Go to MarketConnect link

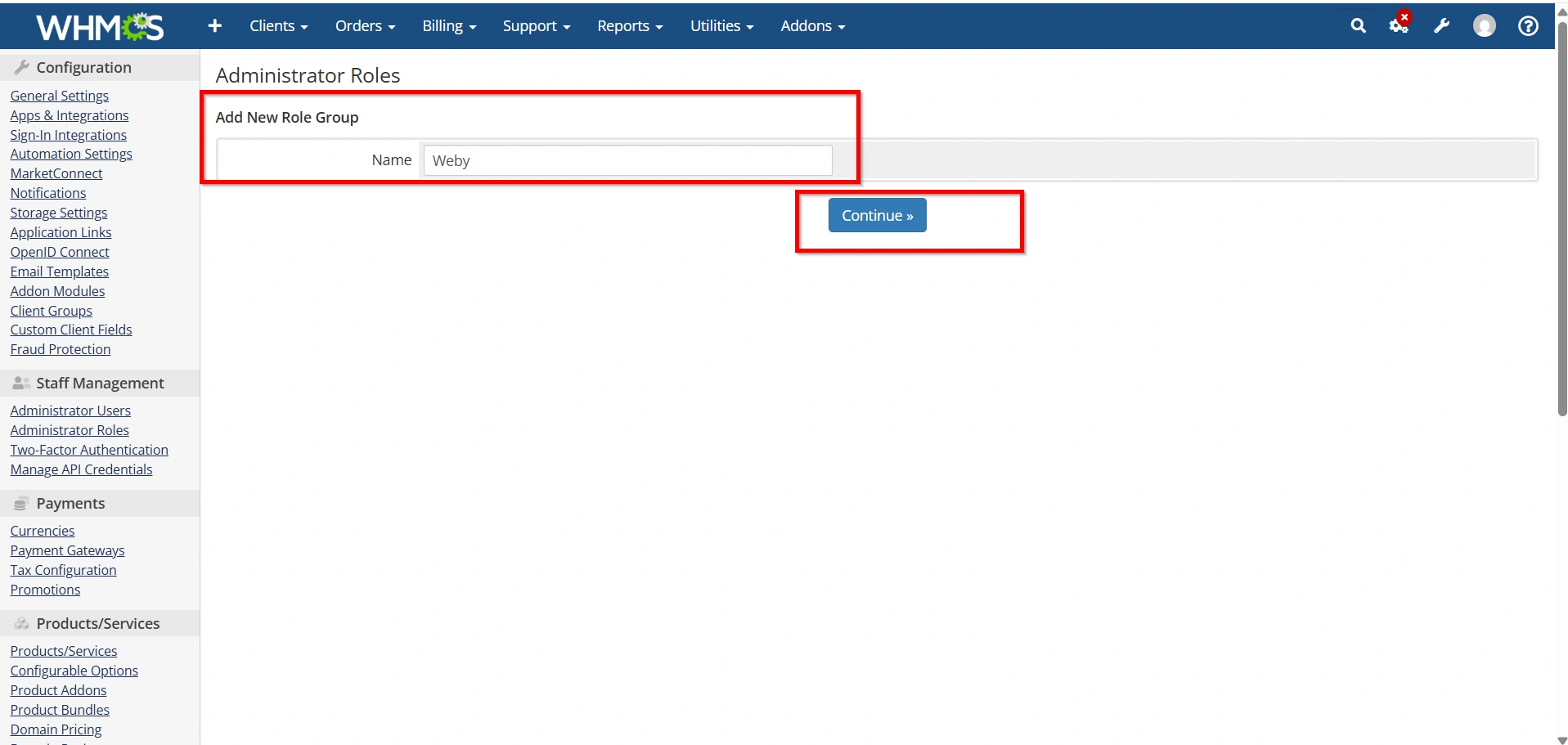point(56,173)
